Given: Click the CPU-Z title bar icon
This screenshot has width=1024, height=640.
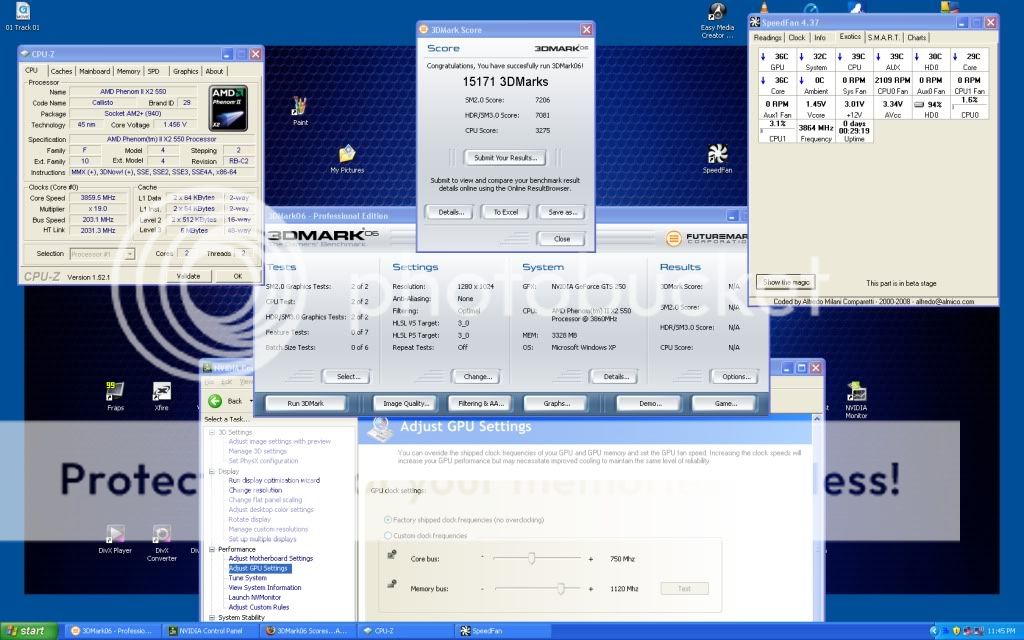Looking at the screenshot, I should click(x=25, y=54).
